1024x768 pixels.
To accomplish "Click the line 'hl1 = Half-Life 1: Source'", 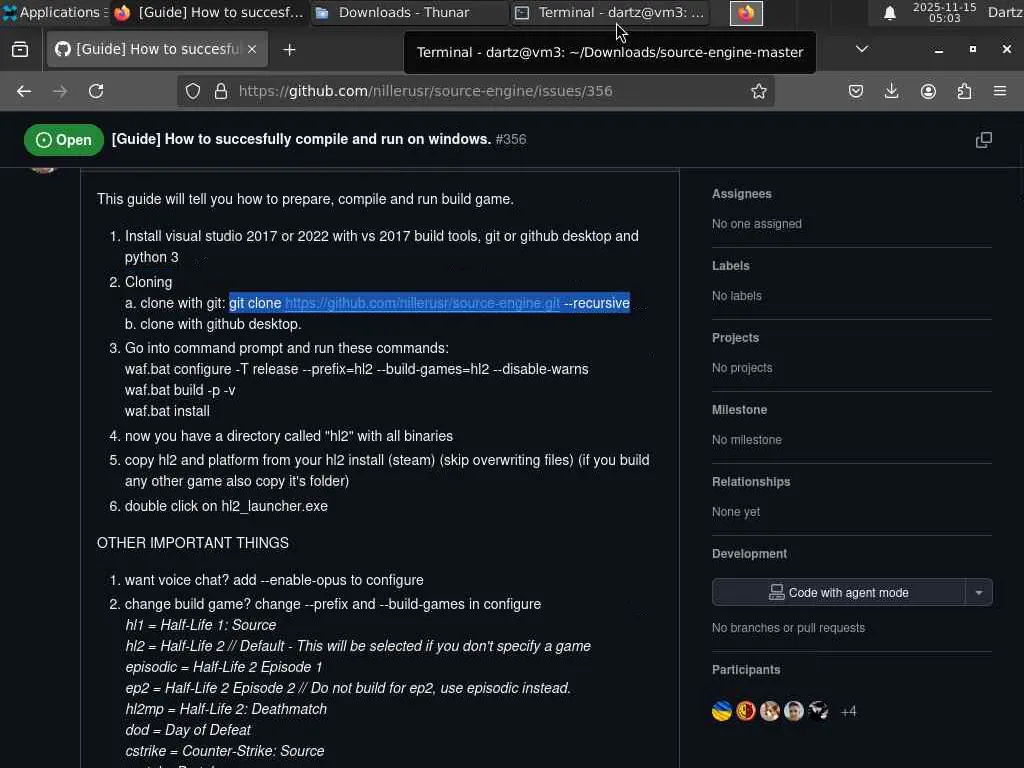I will pyautogui.click(x=200, y=625).
